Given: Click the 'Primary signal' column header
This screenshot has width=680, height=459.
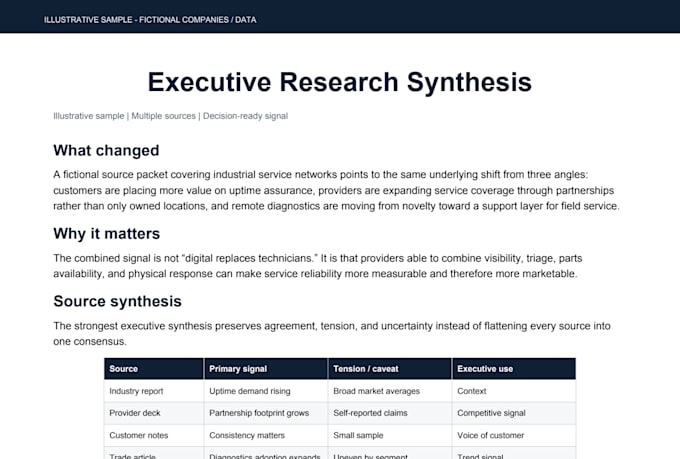Looking at the screenshot, I should point(266,369).
